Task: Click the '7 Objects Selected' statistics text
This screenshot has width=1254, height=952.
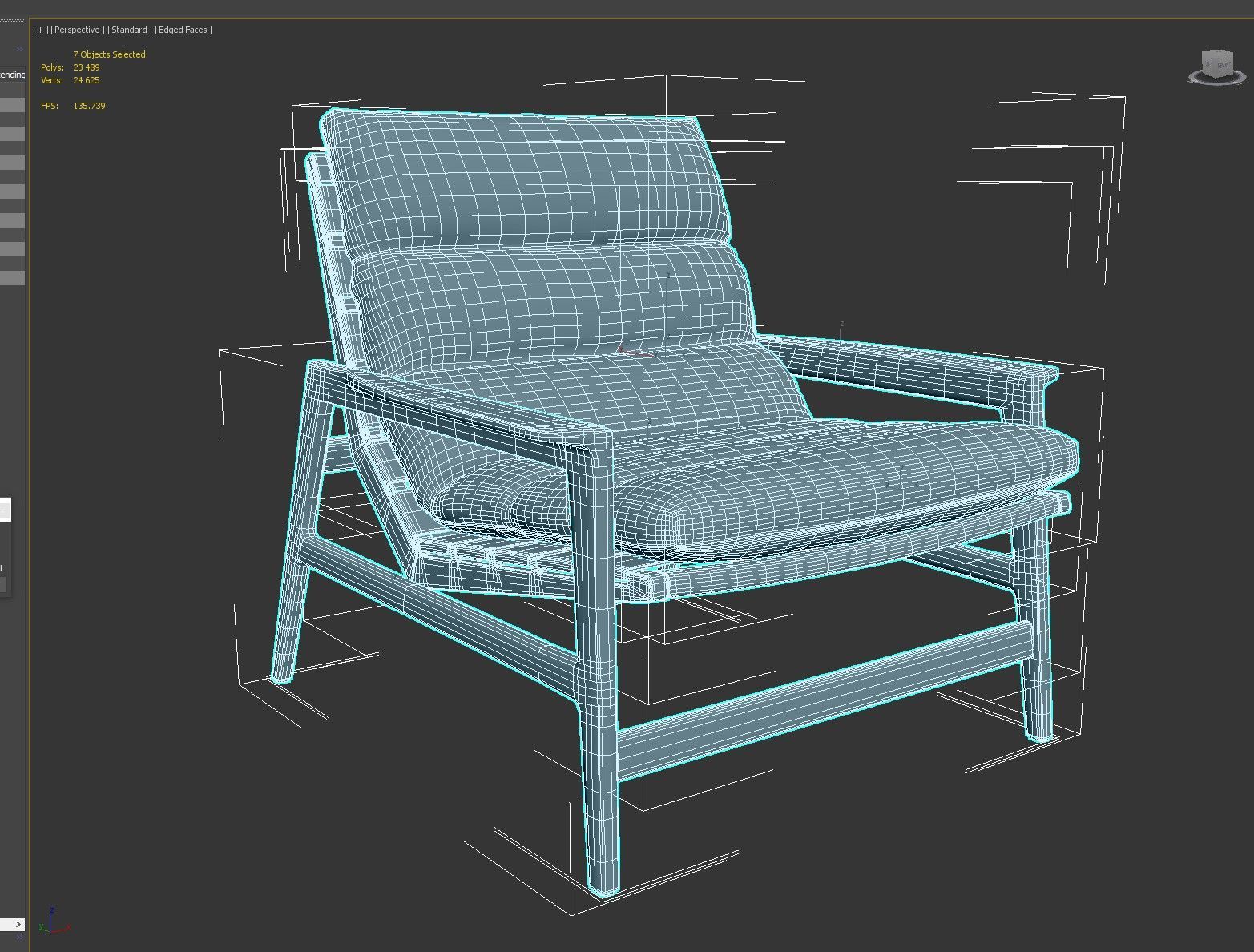Action: pyautogui.click(x=109, y=54)
